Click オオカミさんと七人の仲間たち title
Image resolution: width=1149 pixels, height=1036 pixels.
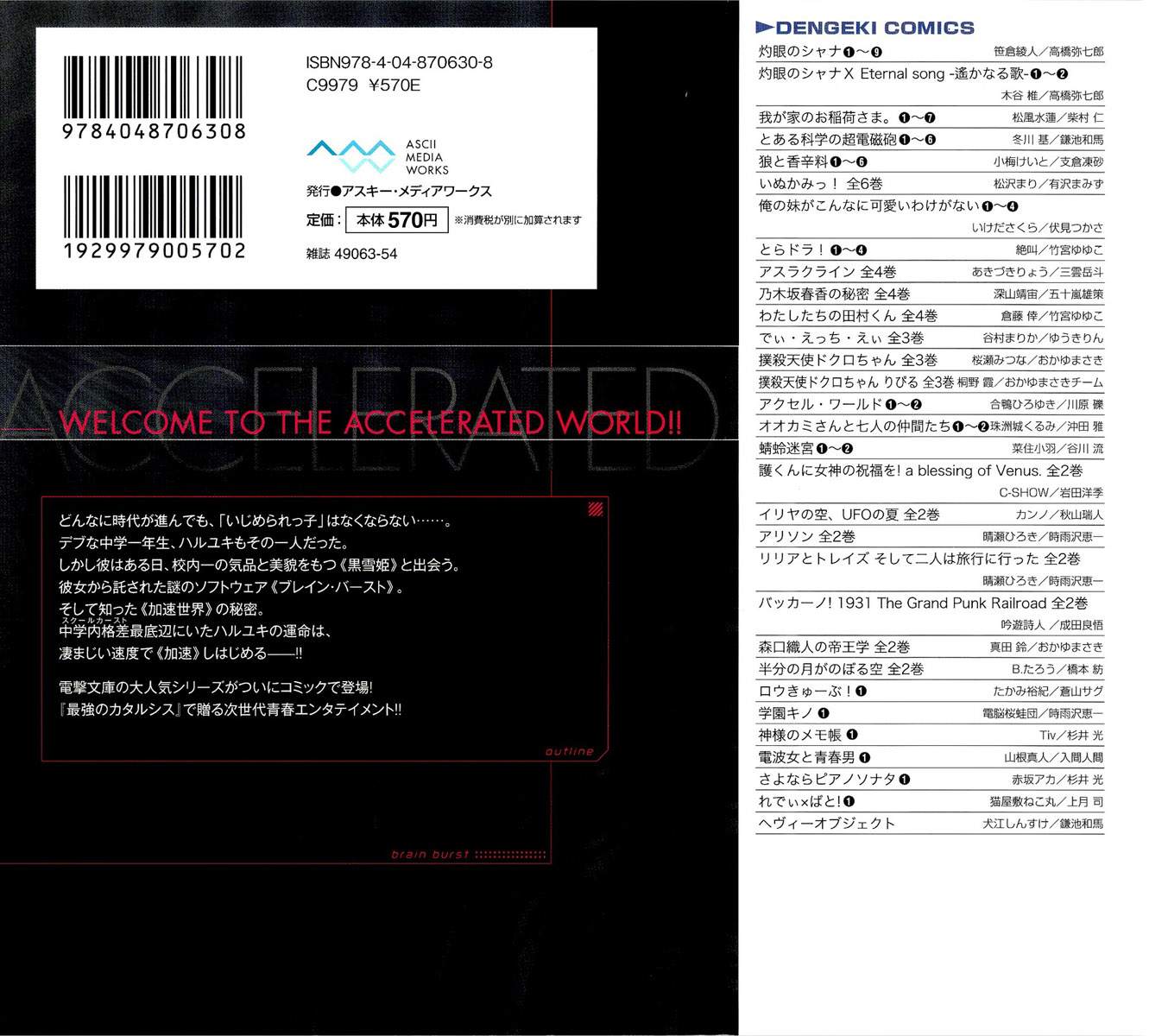[x=873, y=426]
